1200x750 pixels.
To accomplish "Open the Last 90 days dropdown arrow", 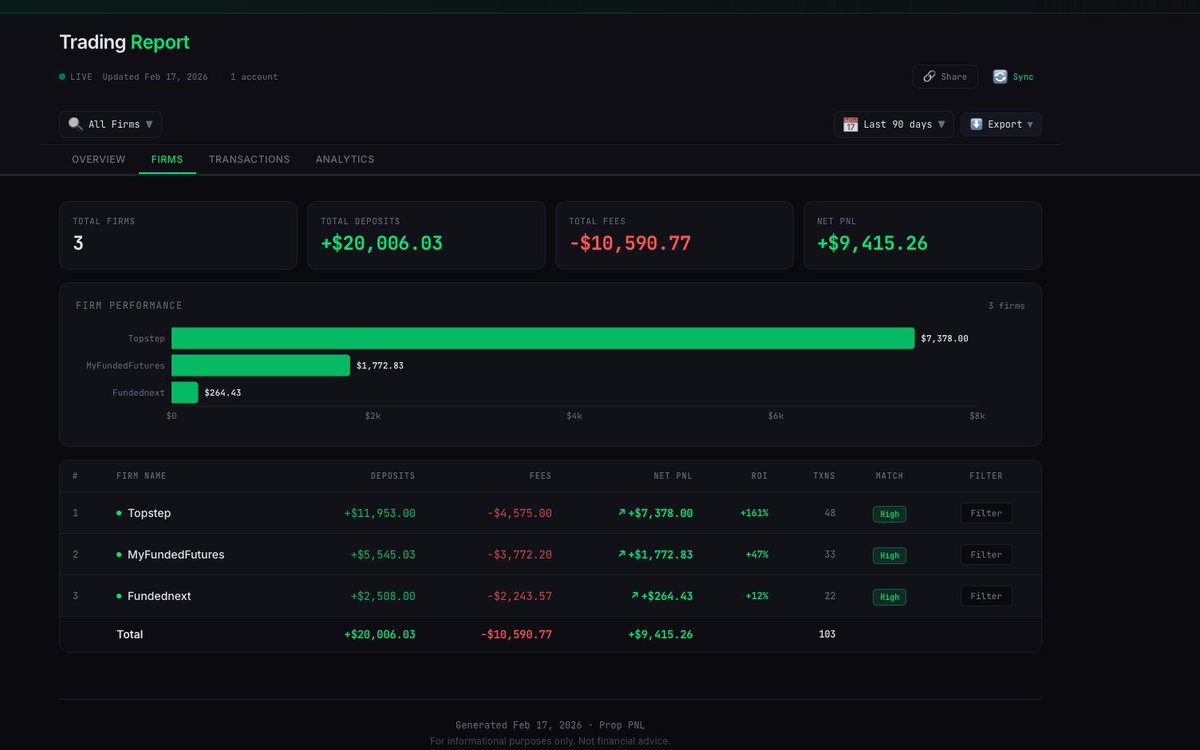I will [941, 124].
